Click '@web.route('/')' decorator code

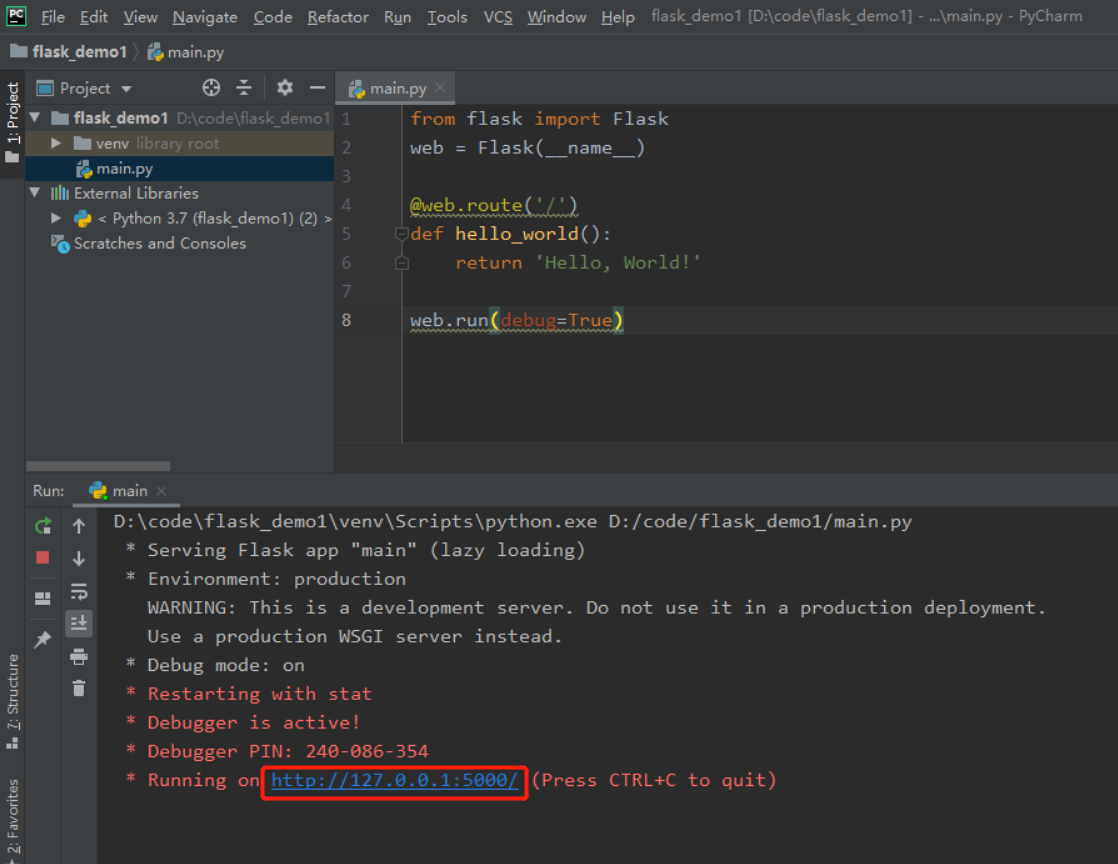coord(493,205)
